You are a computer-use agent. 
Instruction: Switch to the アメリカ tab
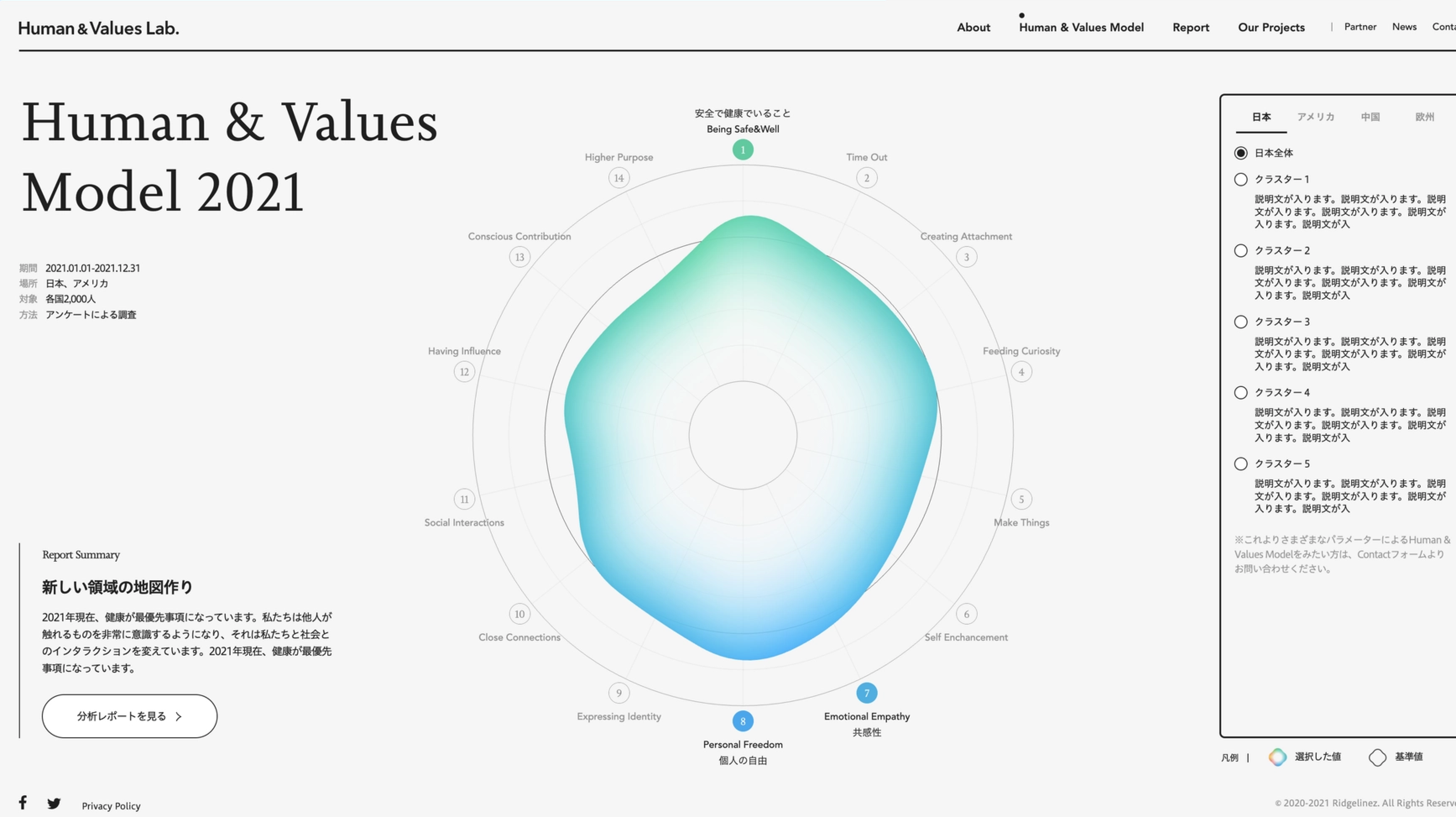pos(1316,116)
